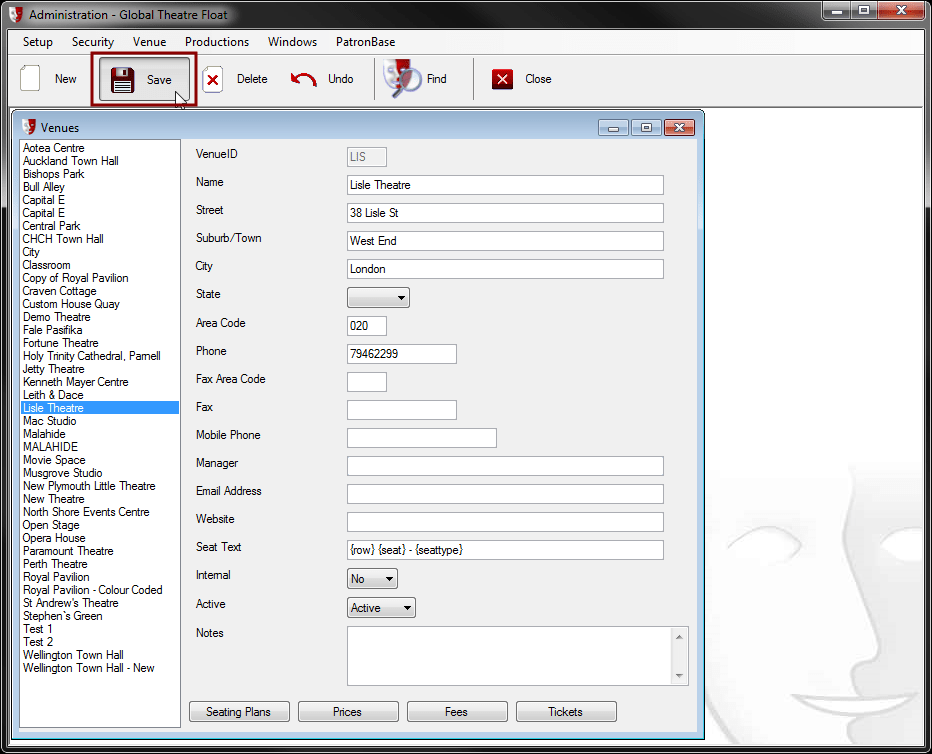Click the Manager field
Screen dimensions: 932x754
point(505,466)
